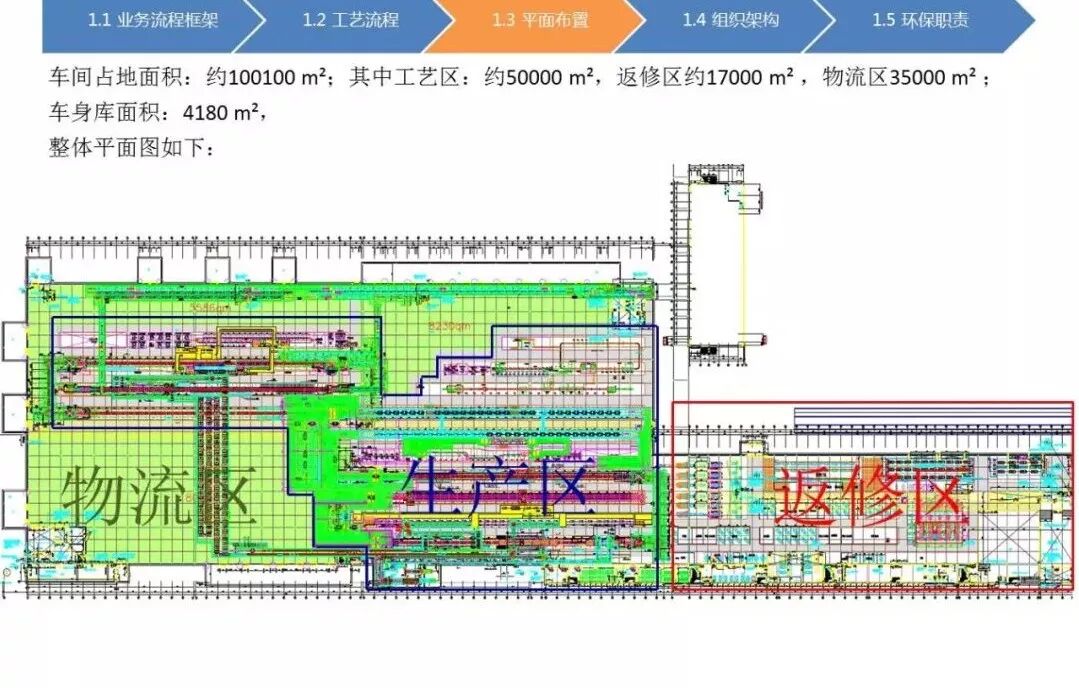Open the 1.1 业务流程框架 section

point(153,20)
